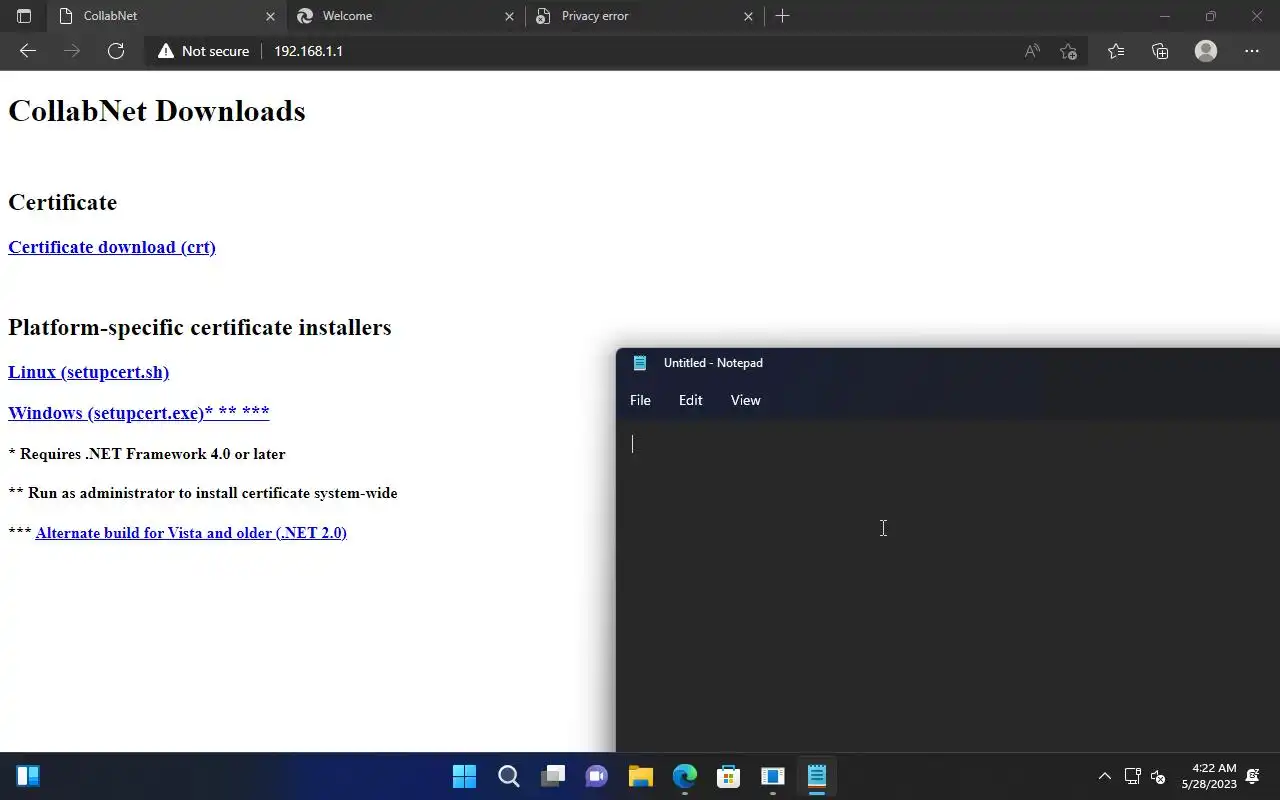This screenshot has height=800, width=1280.
Task: Open File Explorer from taskbar
Action: 640,776
